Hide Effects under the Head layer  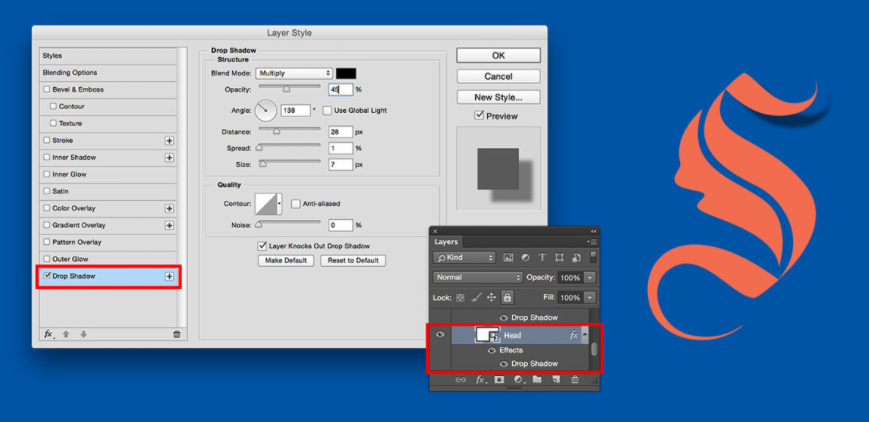pos(492,350)
